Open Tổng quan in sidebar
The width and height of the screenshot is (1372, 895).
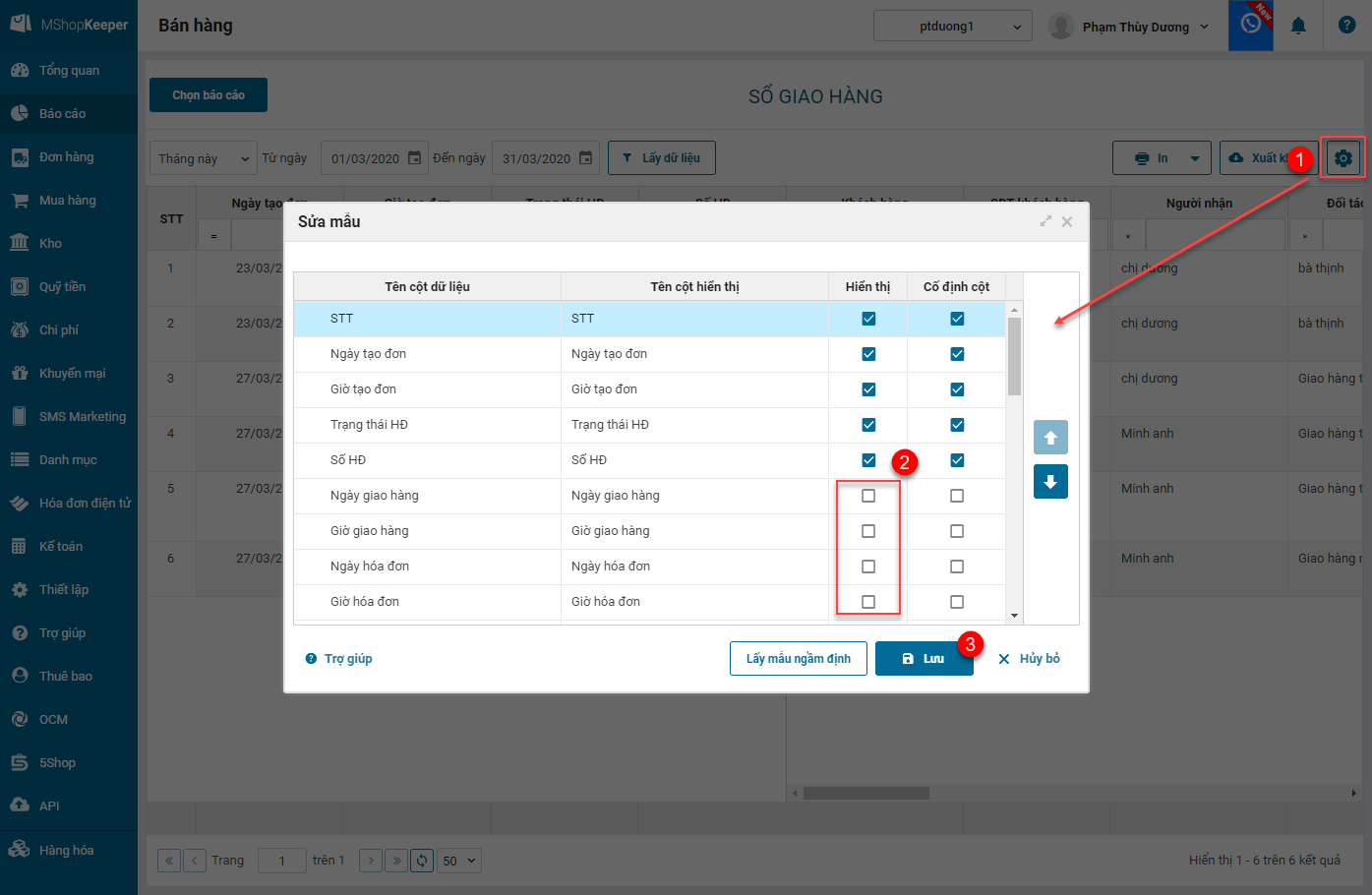pos(69,71)
